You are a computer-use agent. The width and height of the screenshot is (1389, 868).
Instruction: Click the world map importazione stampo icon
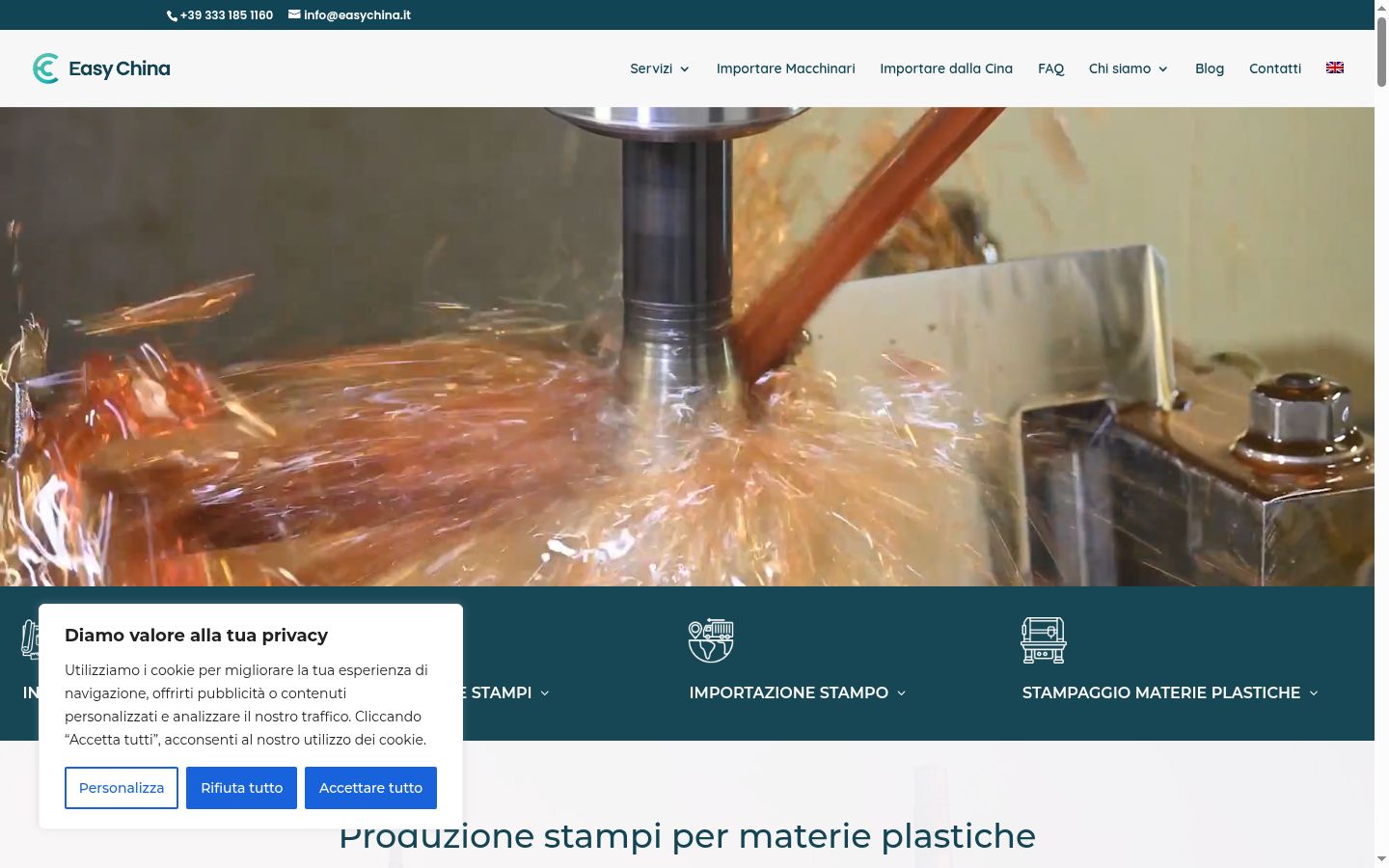pyautogui.click(x=711, y=640)
